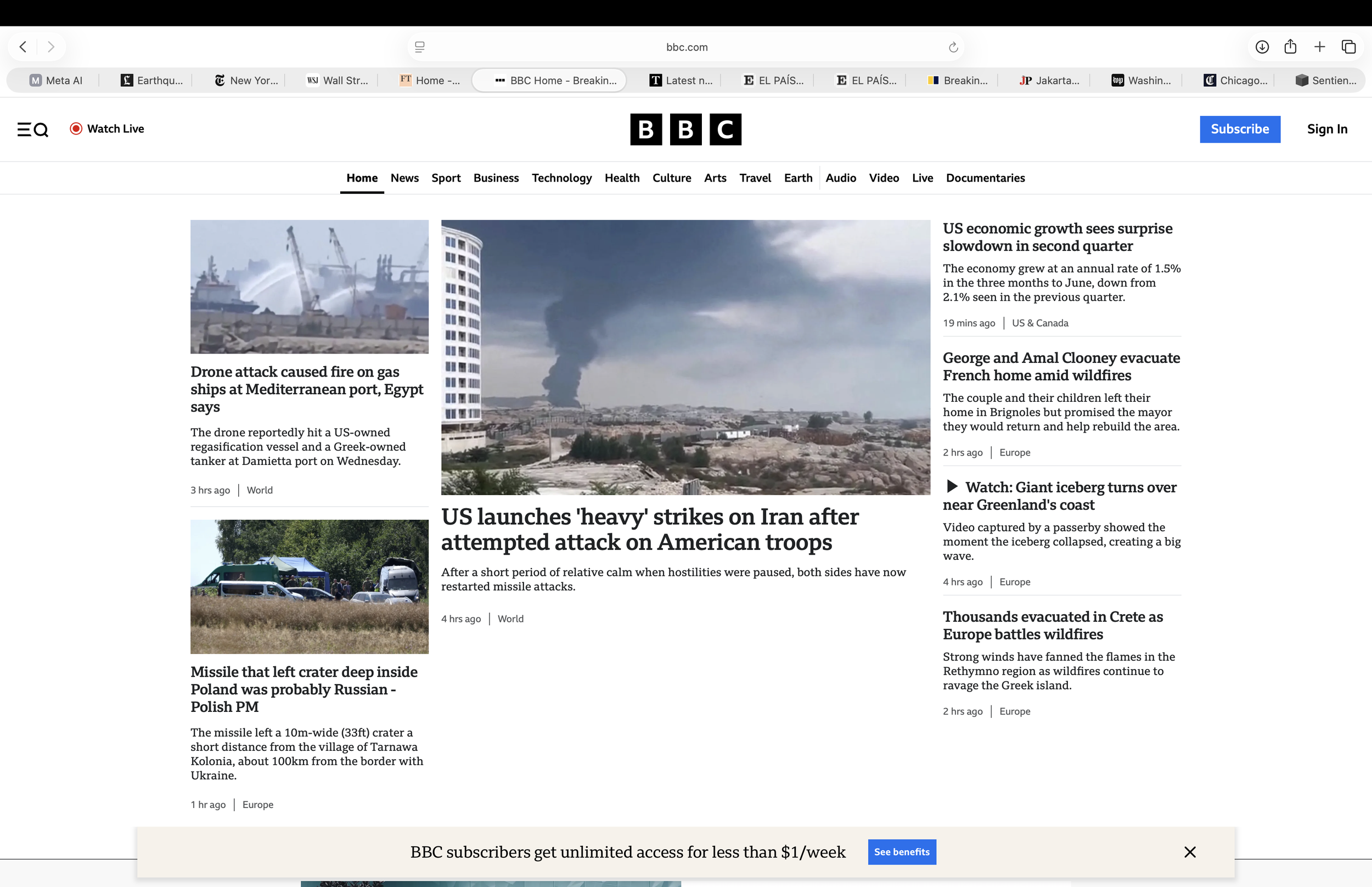Open the Poland missile crater headline
1372x887 pixels.
pyautogui.click(x=304, y=689)
